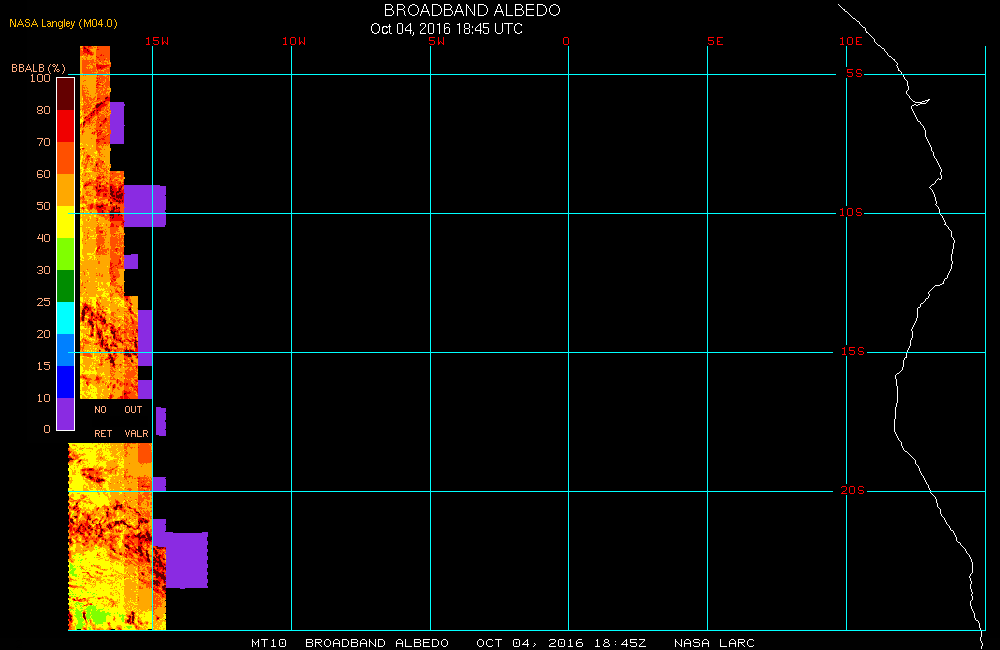Click the green albedo patch at bottom left
The width and height of the screenshot is (1000, 650).
[x=94, y=616]
